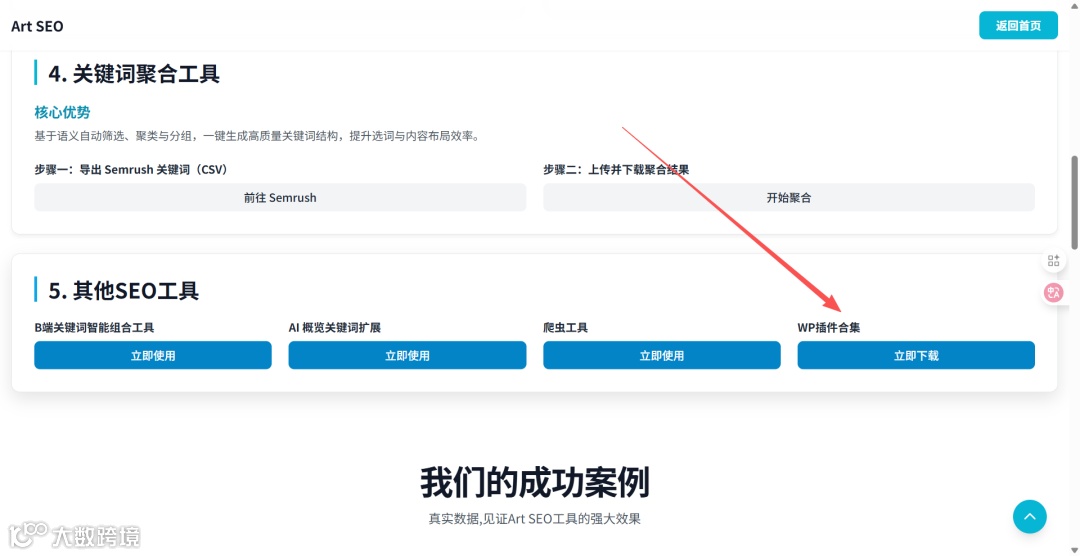
Task: Use the B端关键词智能组合工具 立即使用 button
Action: (153, 356)
